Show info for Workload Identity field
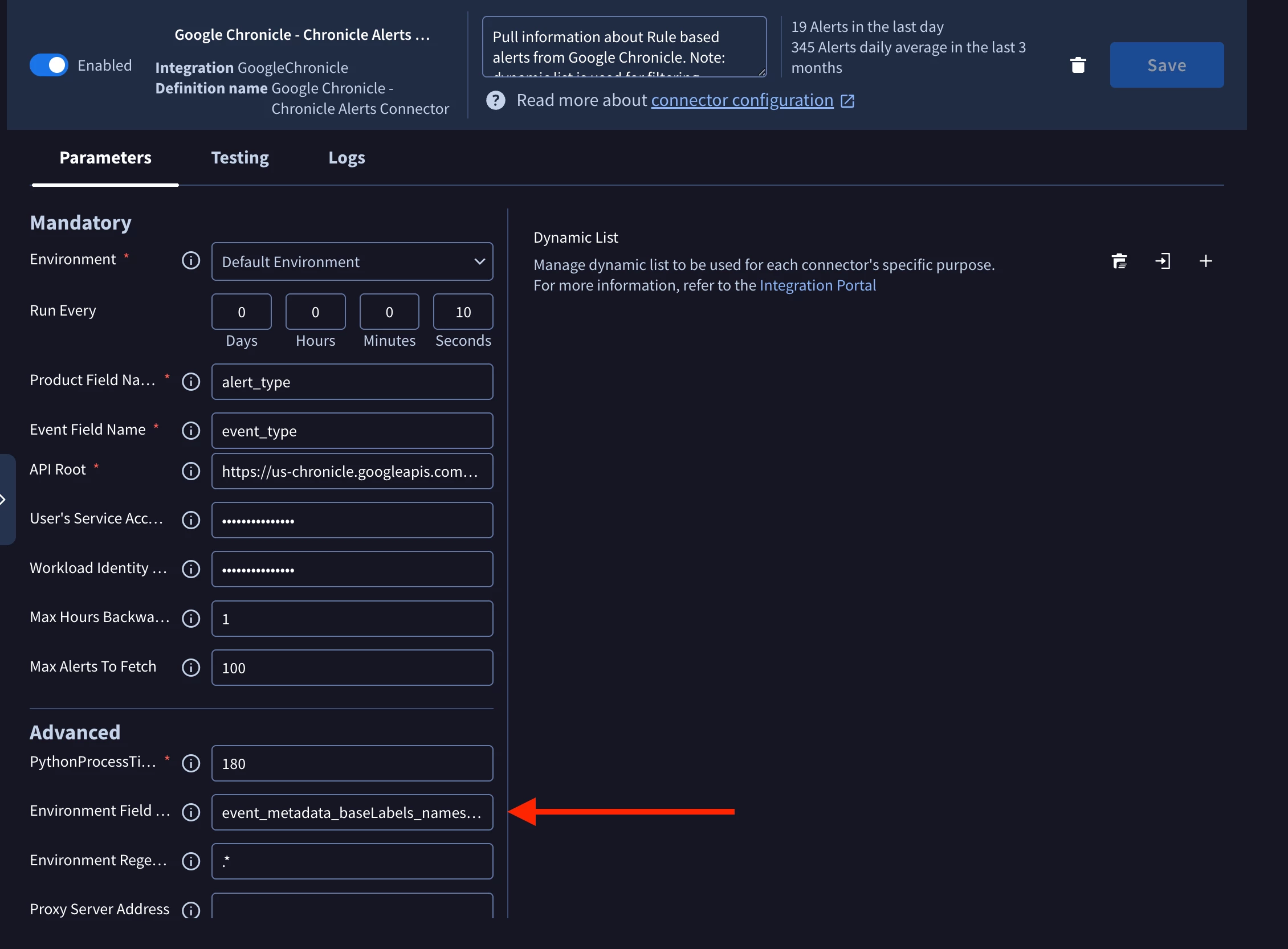Viewport: 1288px width, 949px height. pos(191,569)
